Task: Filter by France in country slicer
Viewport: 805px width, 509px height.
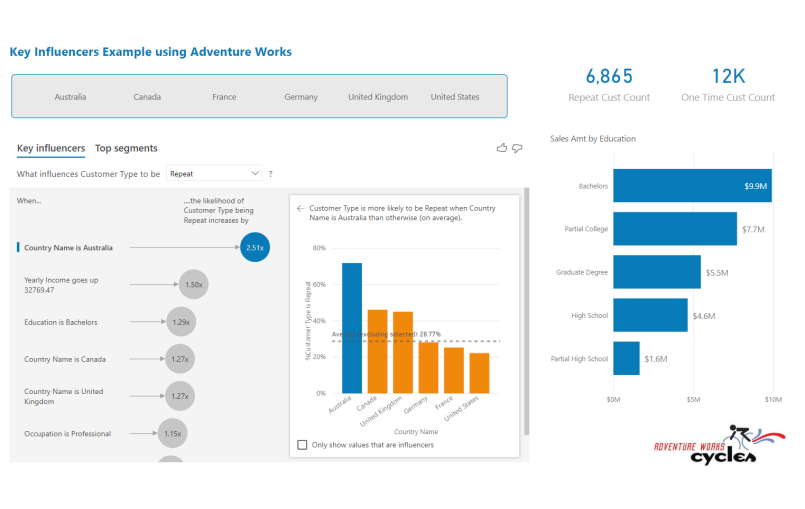Action: coord(224,97)
